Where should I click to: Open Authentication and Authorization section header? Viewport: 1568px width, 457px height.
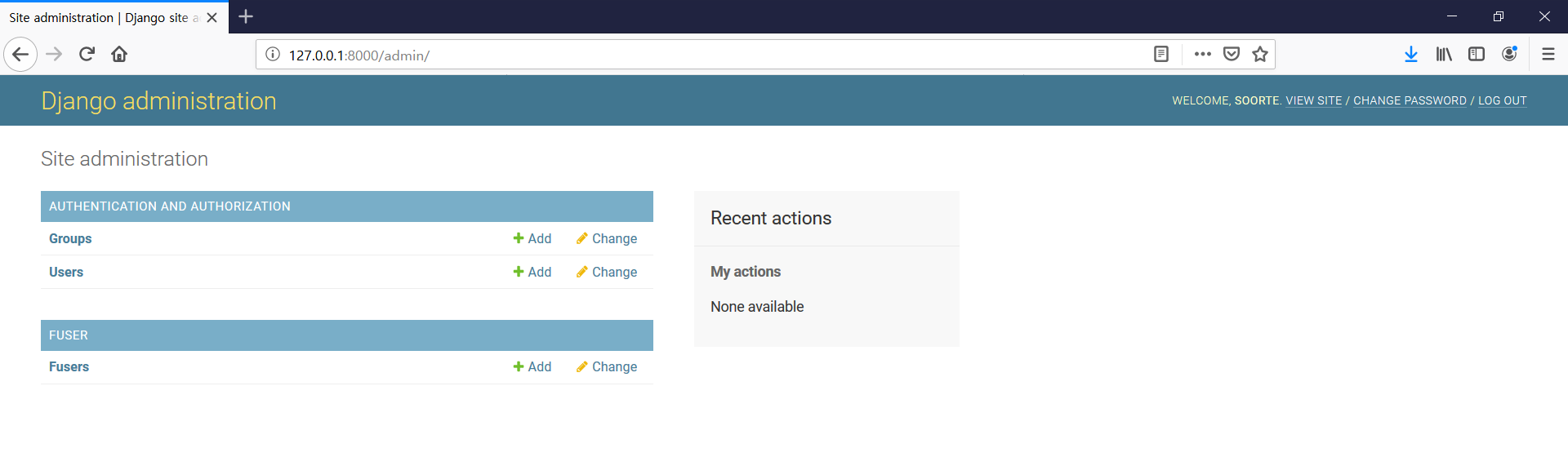[x=169, y=206]
